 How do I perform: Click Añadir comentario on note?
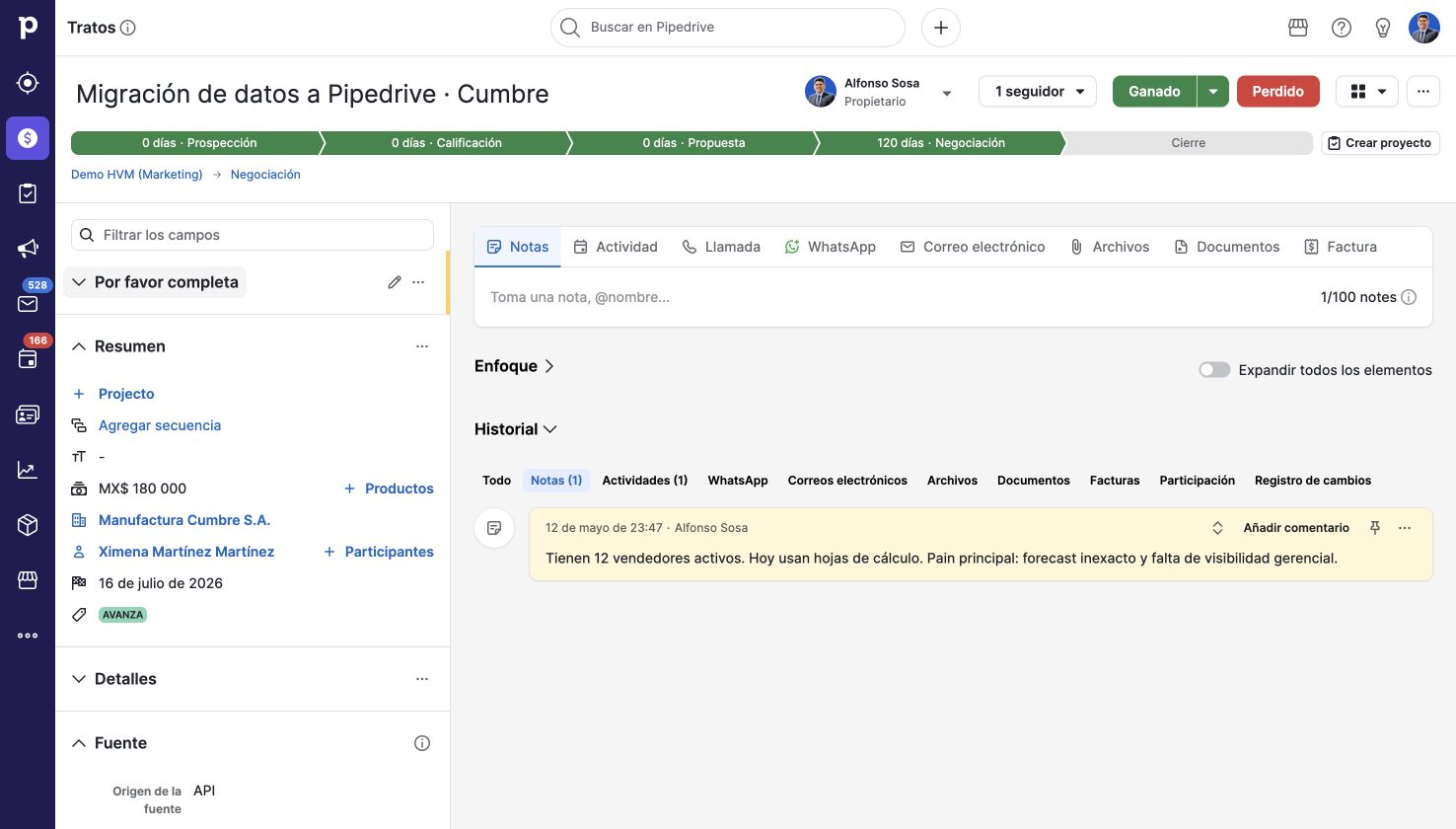[1296, 528]
